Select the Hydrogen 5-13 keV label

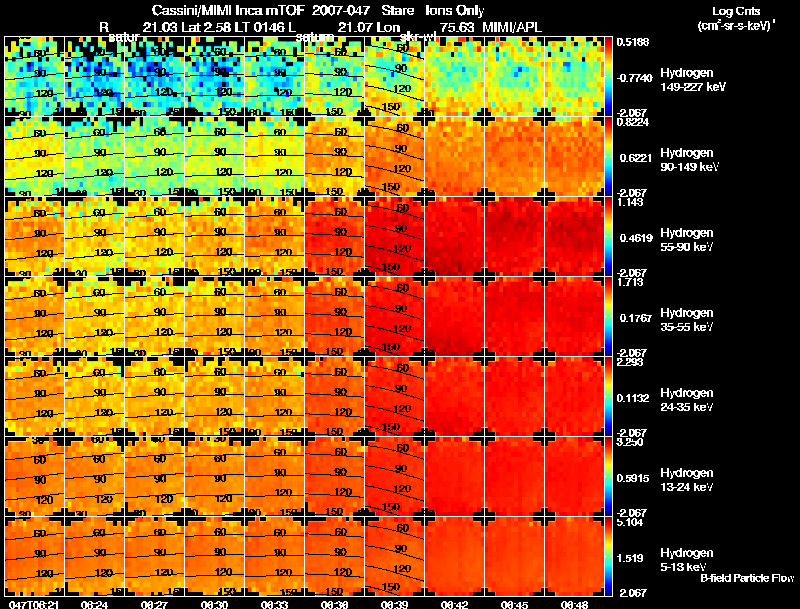[x=686, y=560]
